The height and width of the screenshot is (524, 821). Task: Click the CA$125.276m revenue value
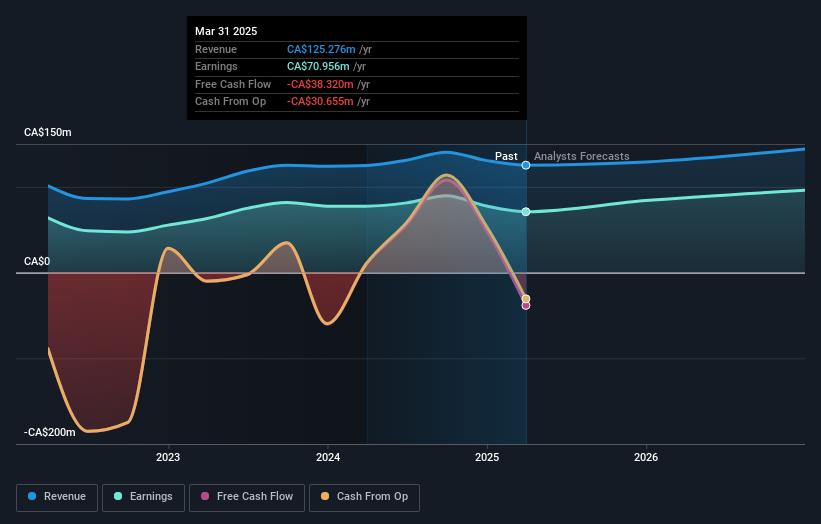click(321, 49)
